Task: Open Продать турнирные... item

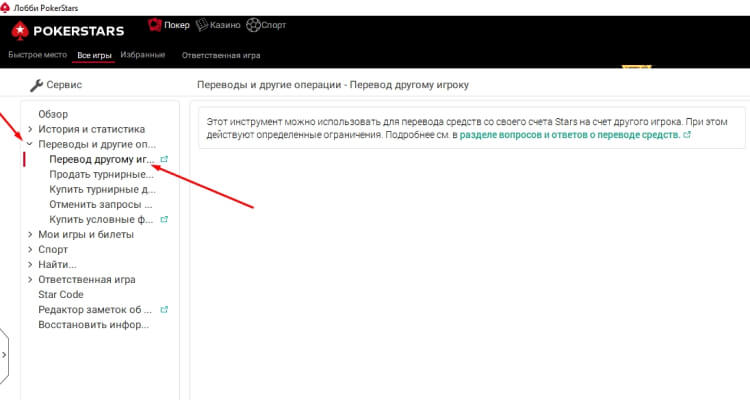Action: (101, 174)
